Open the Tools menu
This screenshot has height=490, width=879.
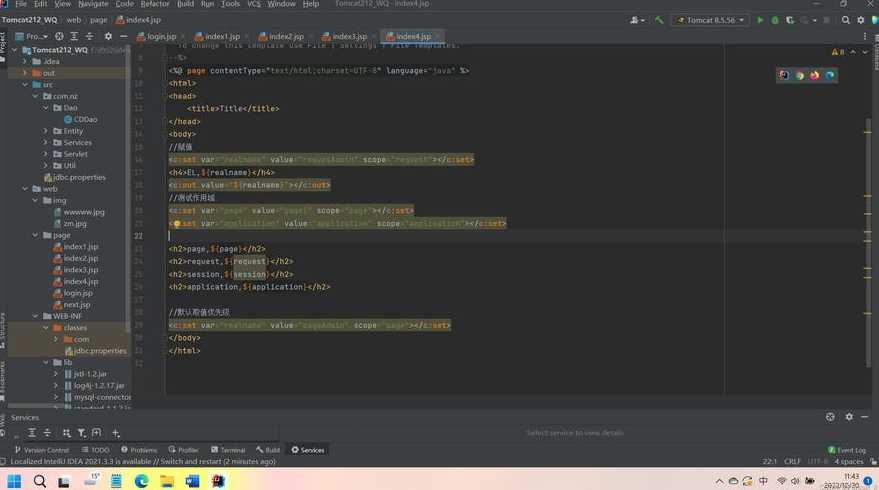230,4
